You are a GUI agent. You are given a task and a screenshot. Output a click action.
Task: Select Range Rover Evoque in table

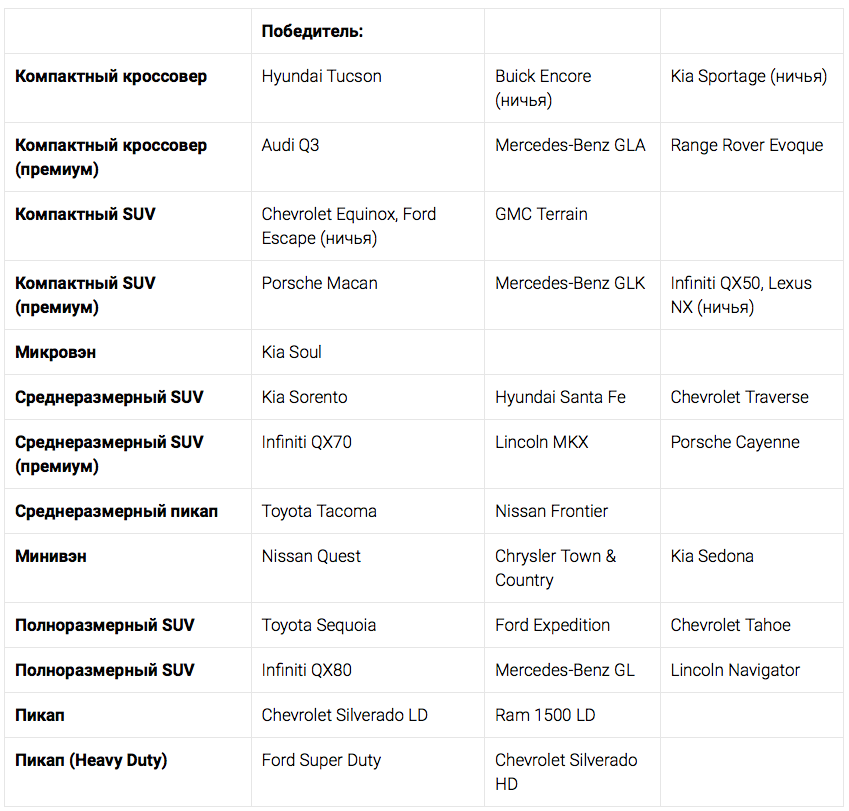click(x=746, y=145)
